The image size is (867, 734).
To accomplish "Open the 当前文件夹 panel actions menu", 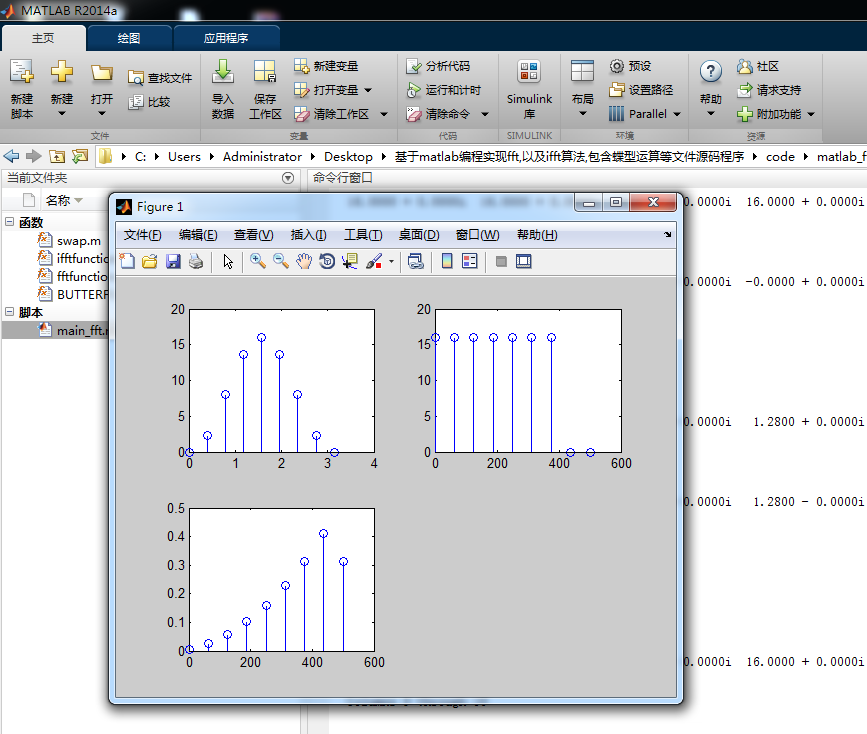I will [288, 178].
